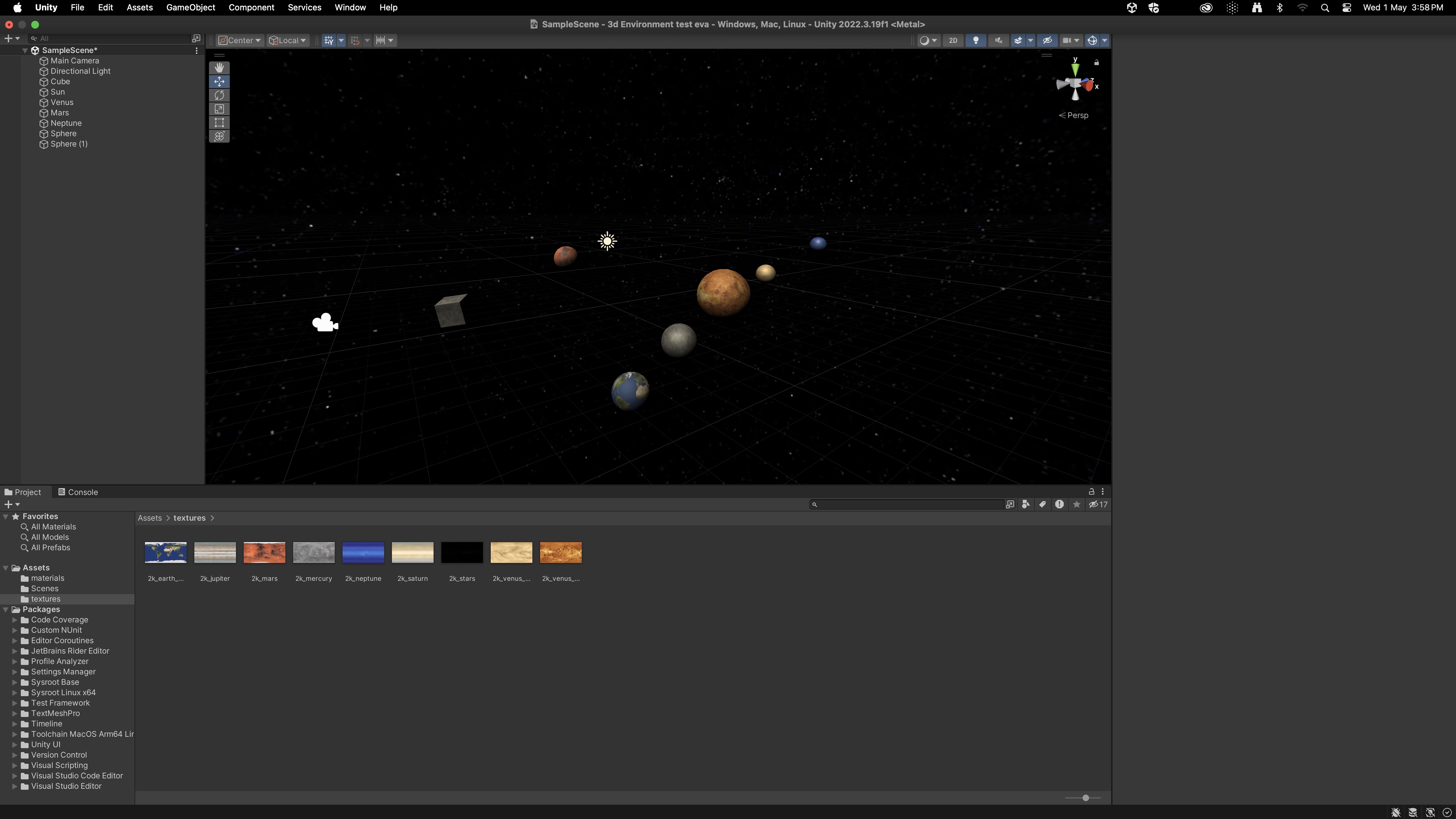The width and height of the screenshot is (1456, 819).
Task: Expand the TextMeshPro package folder
Action: coord(15,713)
